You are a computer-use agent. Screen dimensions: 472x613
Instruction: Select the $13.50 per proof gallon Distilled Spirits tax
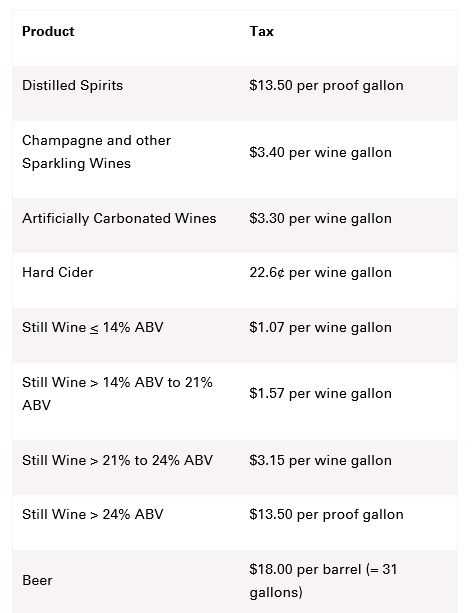(x=326, y=85)
